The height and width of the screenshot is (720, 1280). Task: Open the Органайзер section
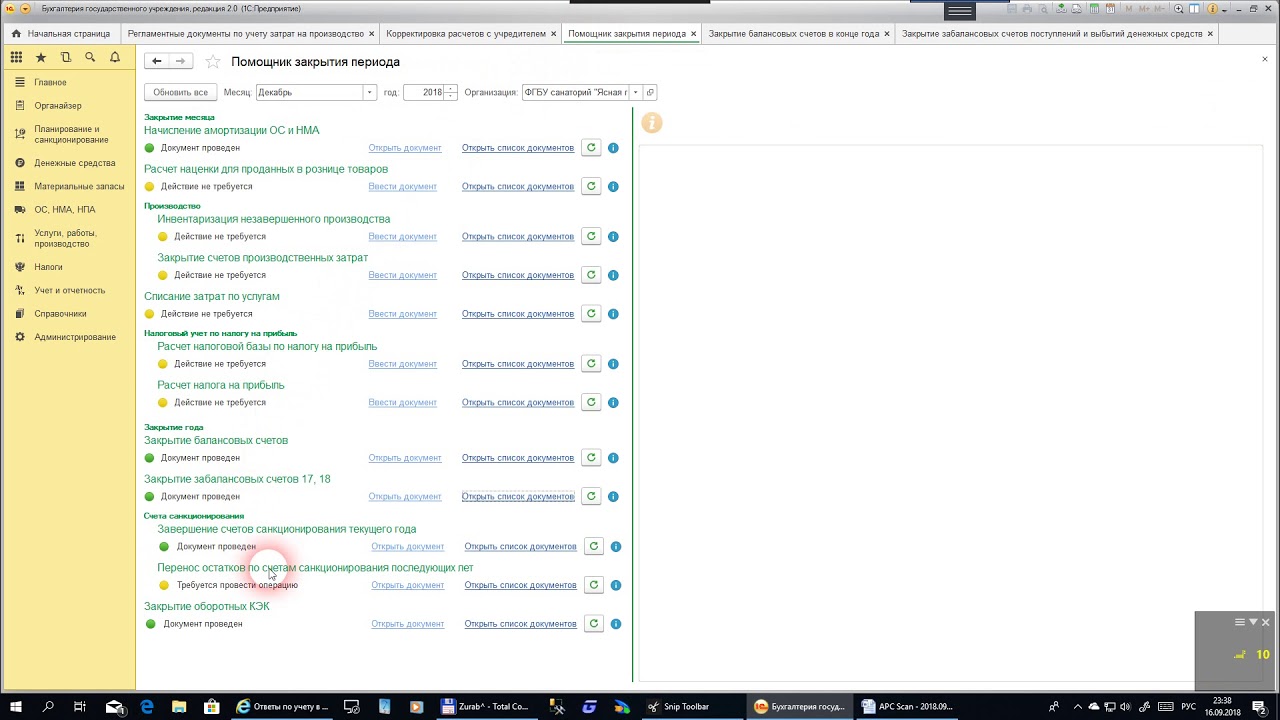(58, 106)
